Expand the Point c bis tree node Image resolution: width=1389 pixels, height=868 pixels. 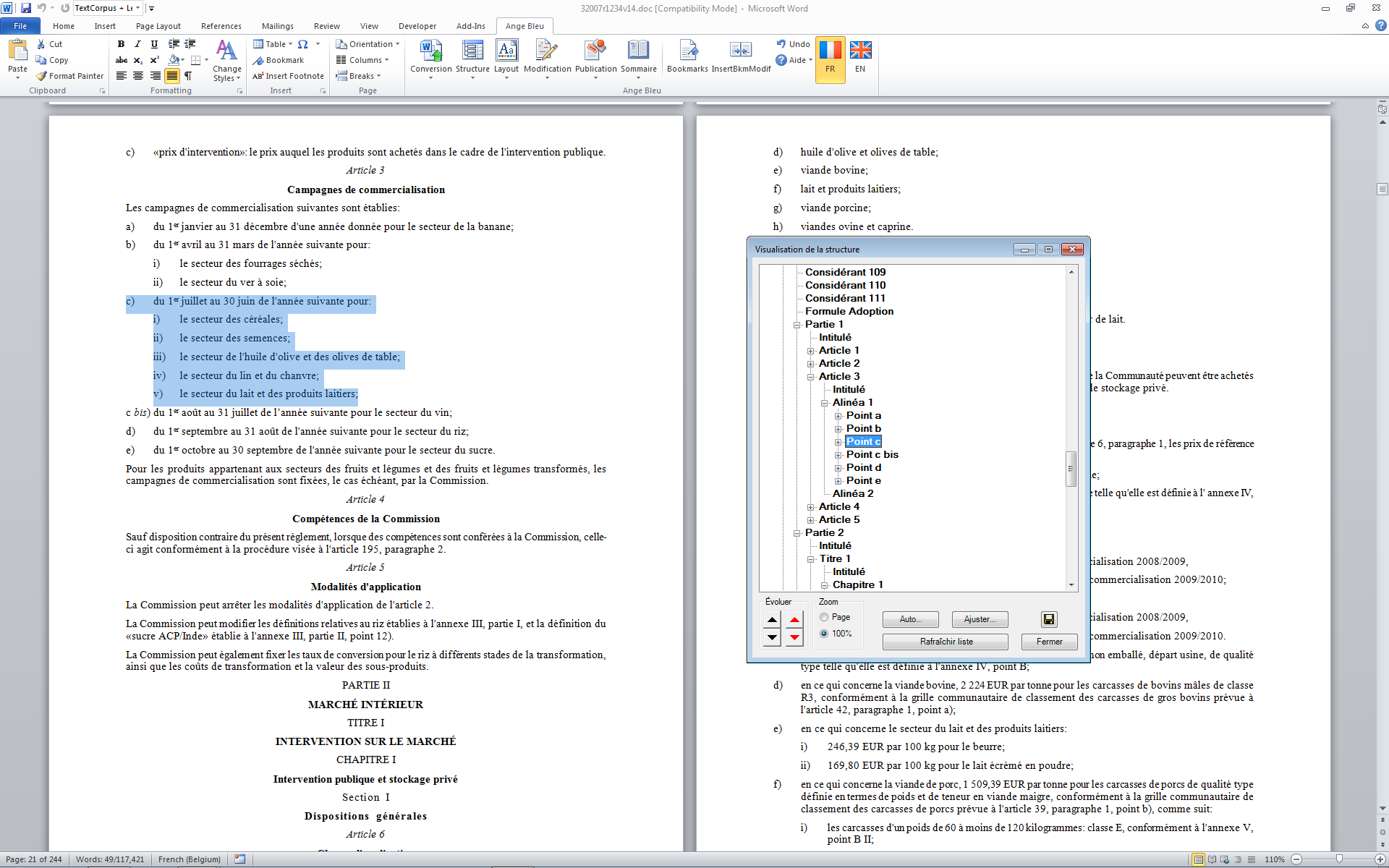click(x=838, y=455)
